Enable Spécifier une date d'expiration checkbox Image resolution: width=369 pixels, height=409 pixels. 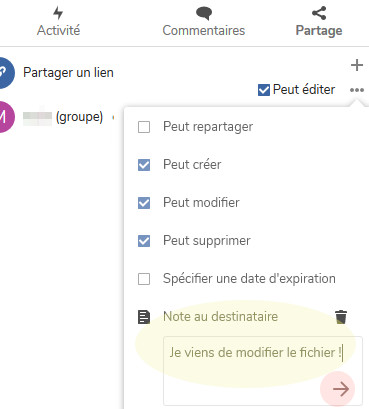pyautogui.click(x=144, y=279)
